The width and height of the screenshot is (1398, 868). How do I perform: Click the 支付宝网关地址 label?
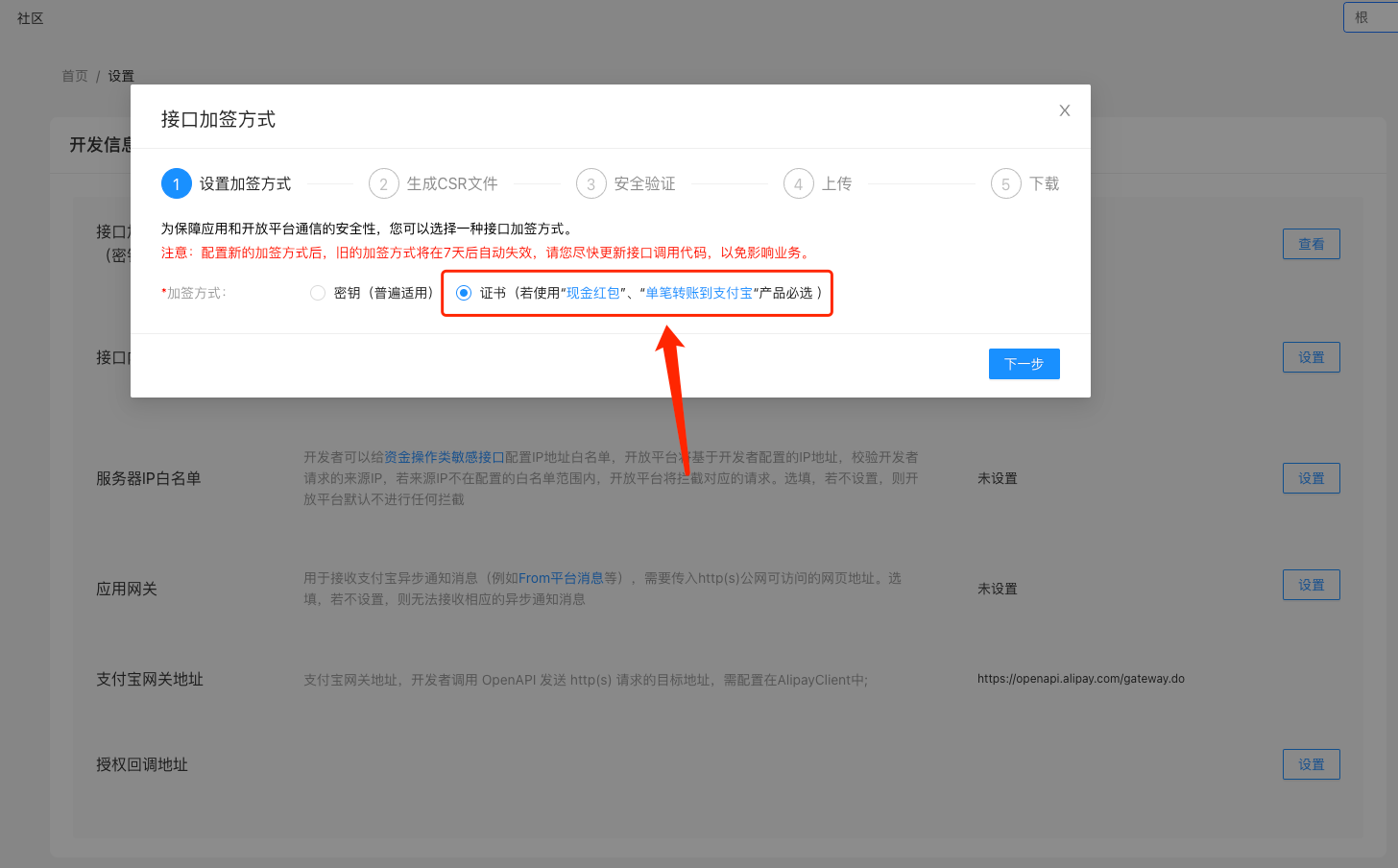coord(150,679)
